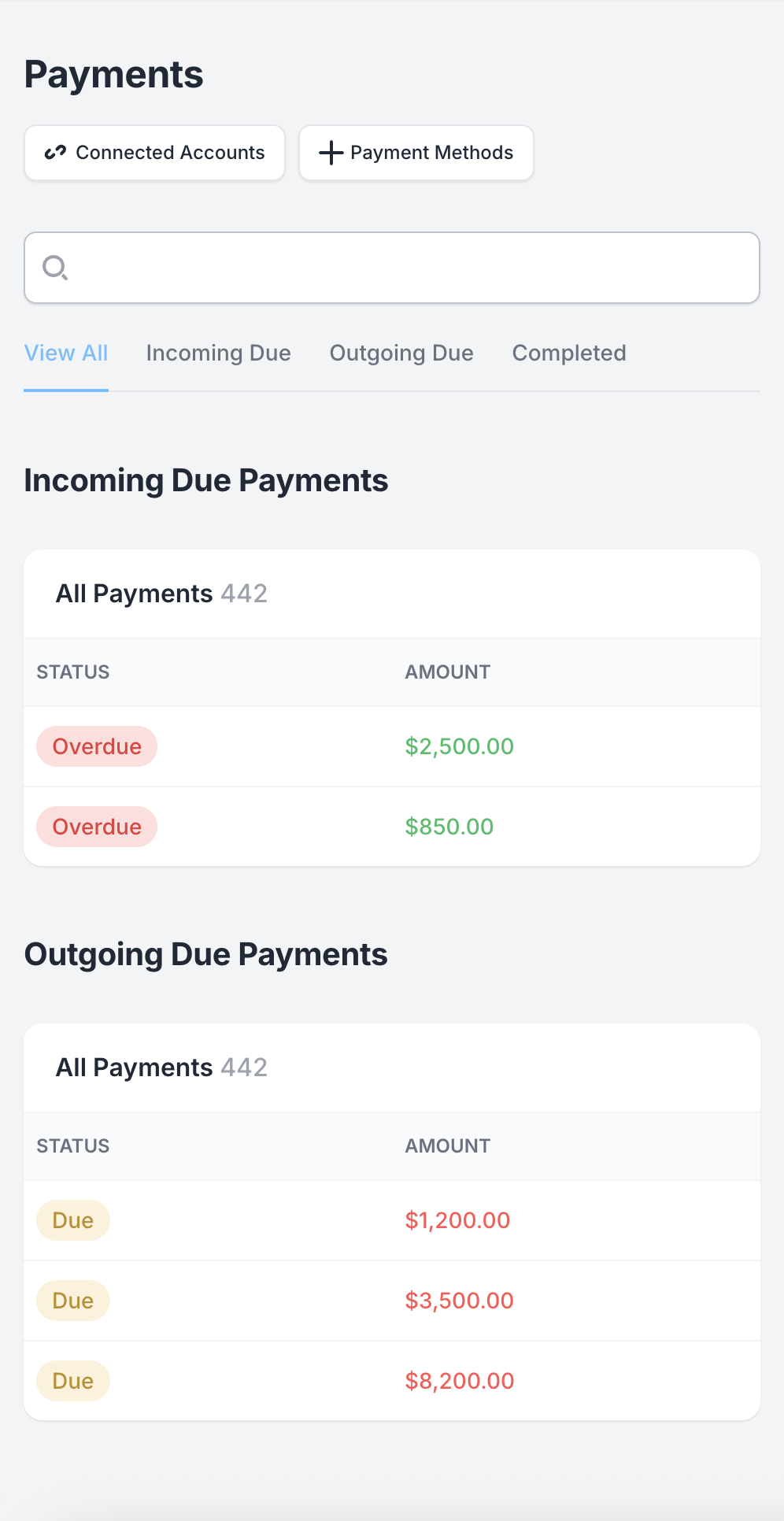The height and width of the screenshot is (1521, 784).
Task: Click the AMOUNT column header in Incoming payments
Action: 447,672
